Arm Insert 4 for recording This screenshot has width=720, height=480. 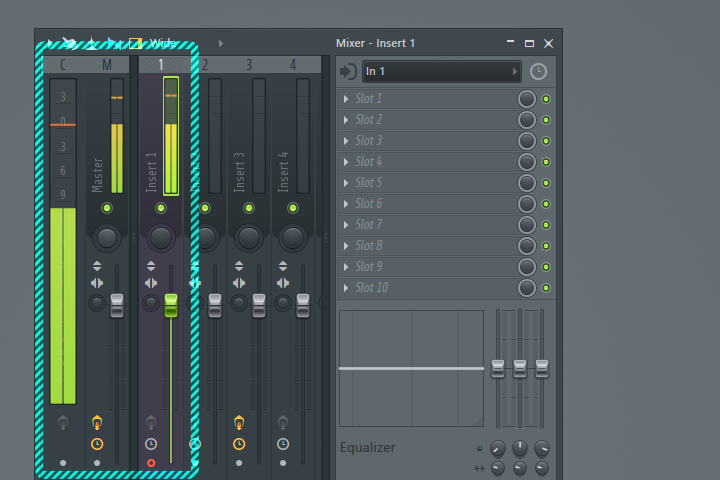coord(283,463)
